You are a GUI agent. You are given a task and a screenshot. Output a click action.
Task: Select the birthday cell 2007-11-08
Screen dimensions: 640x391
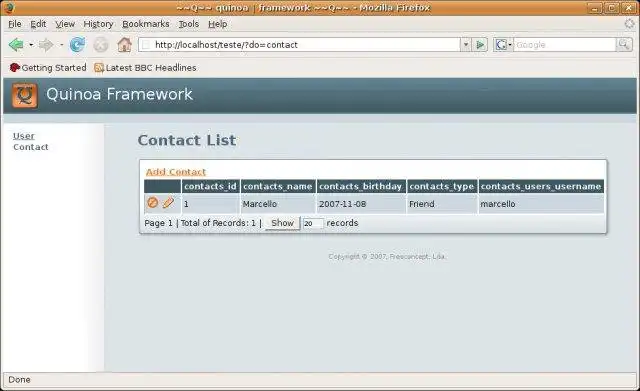(x=361, y=204)
